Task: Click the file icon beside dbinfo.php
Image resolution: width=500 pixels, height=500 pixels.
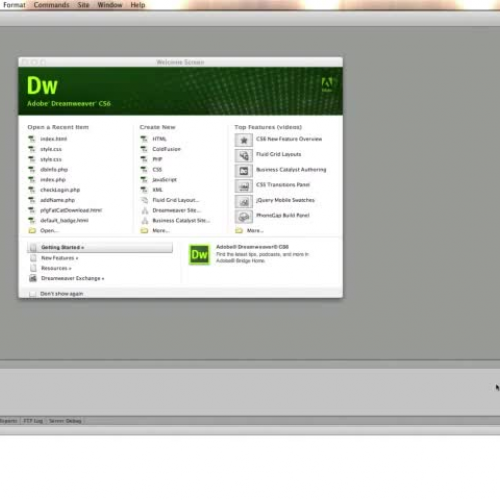Action: (32, 169)
